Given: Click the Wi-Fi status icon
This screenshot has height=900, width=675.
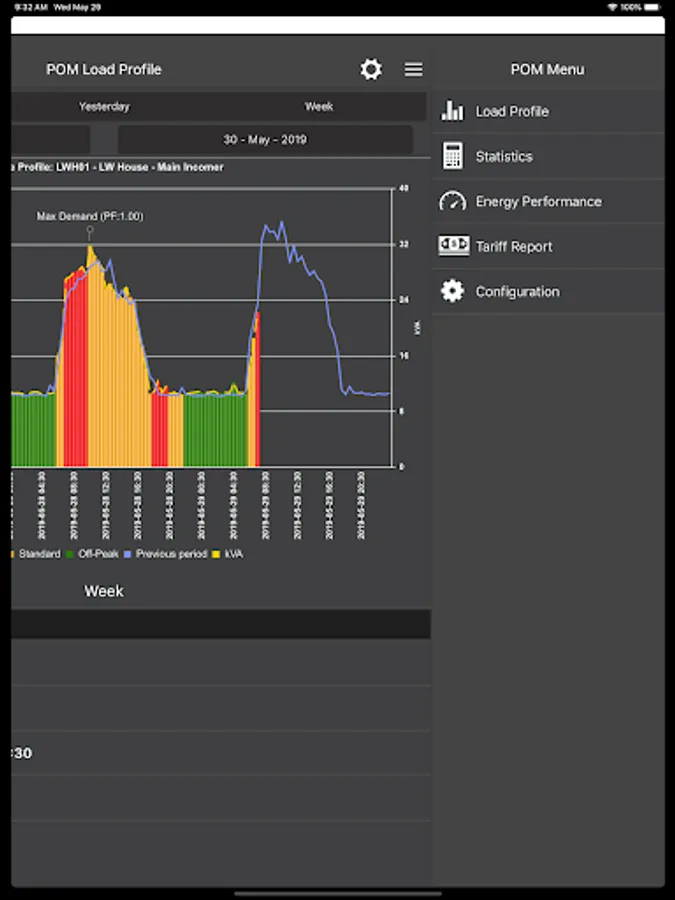Looking at the screenshot, I should (x=612, y=7).
